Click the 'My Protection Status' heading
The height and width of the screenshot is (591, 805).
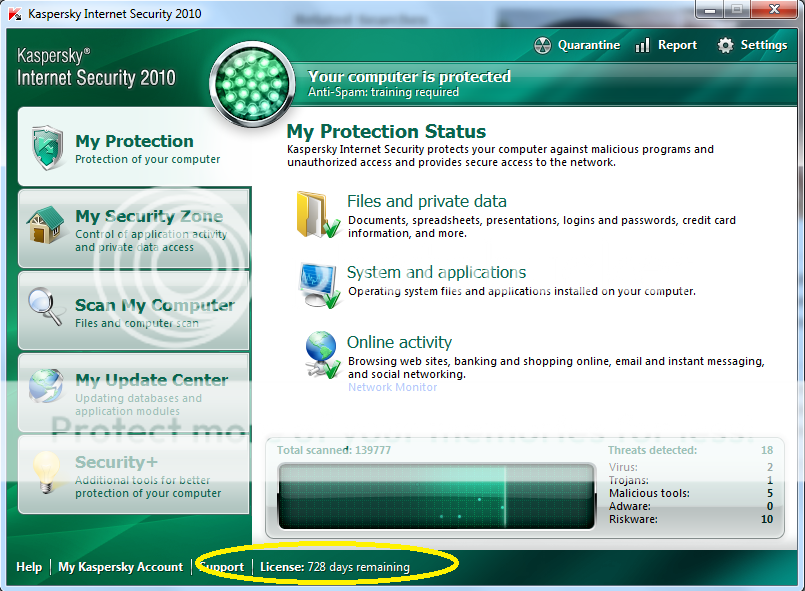click(x=386, y=132)
